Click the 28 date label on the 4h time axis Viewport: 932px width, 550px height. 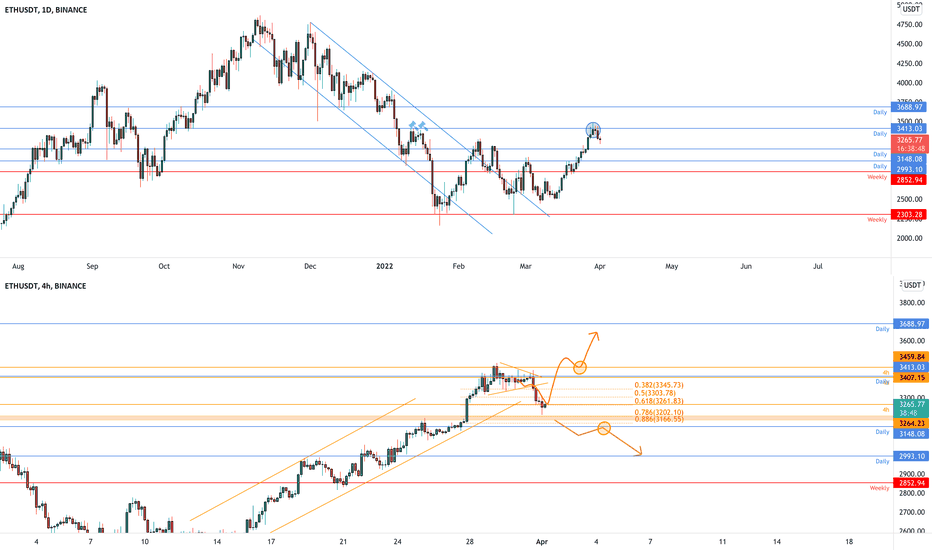470,542
